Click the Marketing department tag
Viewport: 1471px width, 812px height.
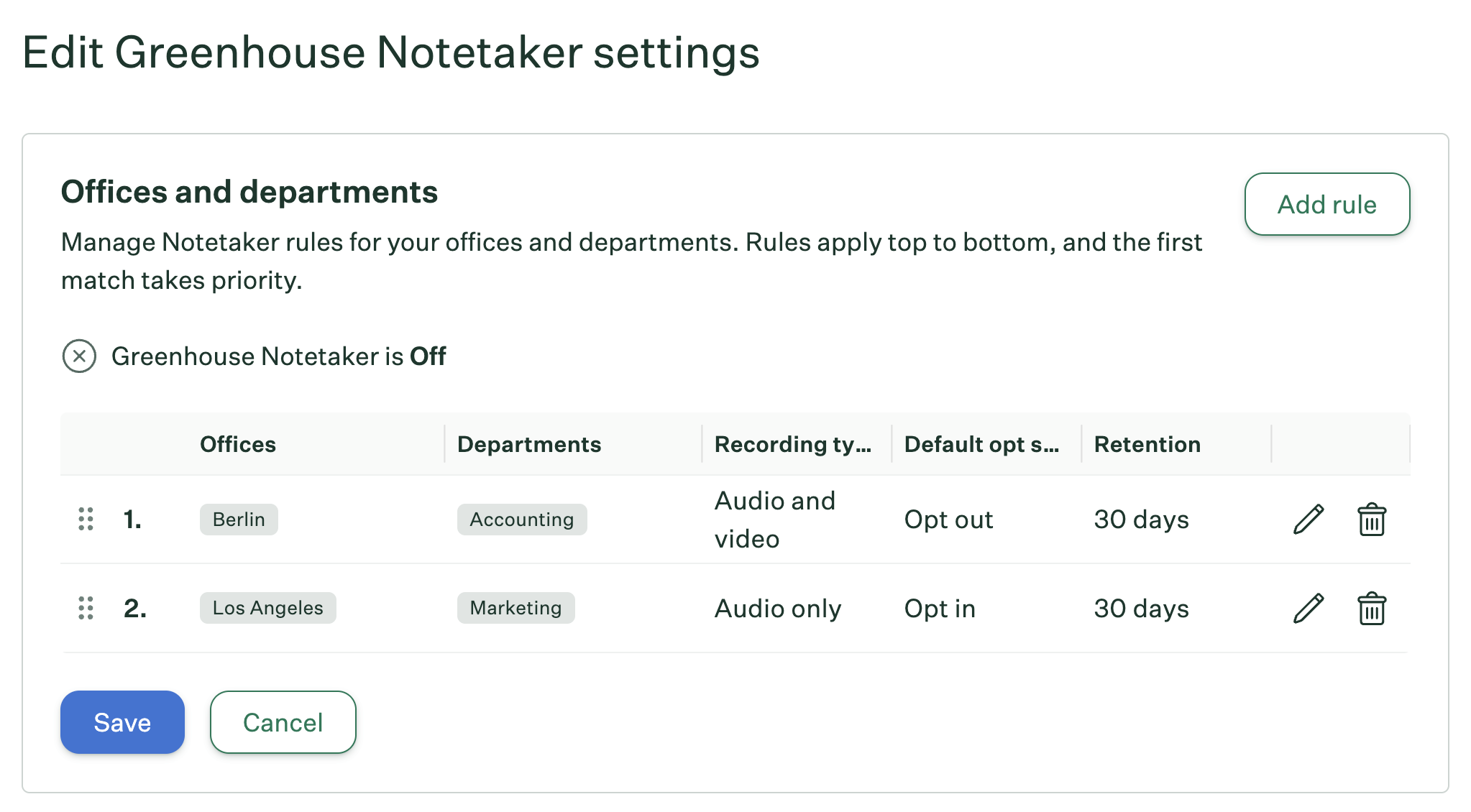(515, 608)
